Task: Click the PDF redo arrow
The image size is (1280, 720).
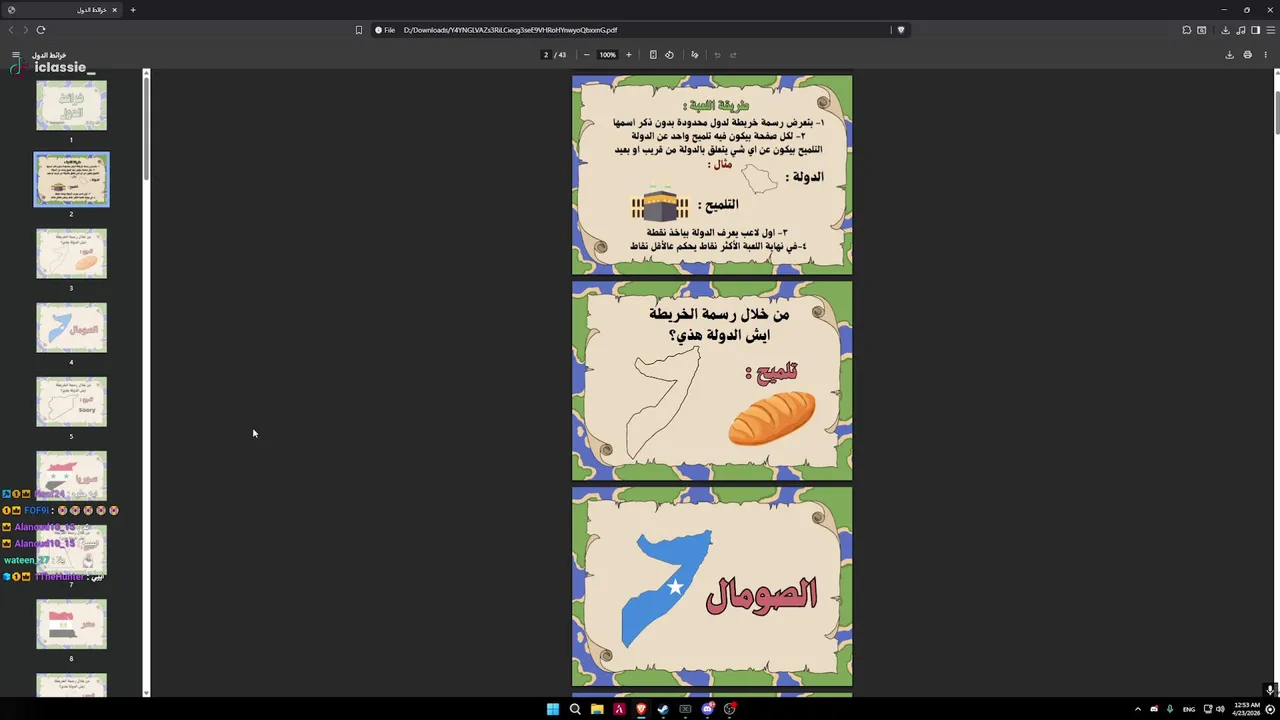Action: click(733, 55)
